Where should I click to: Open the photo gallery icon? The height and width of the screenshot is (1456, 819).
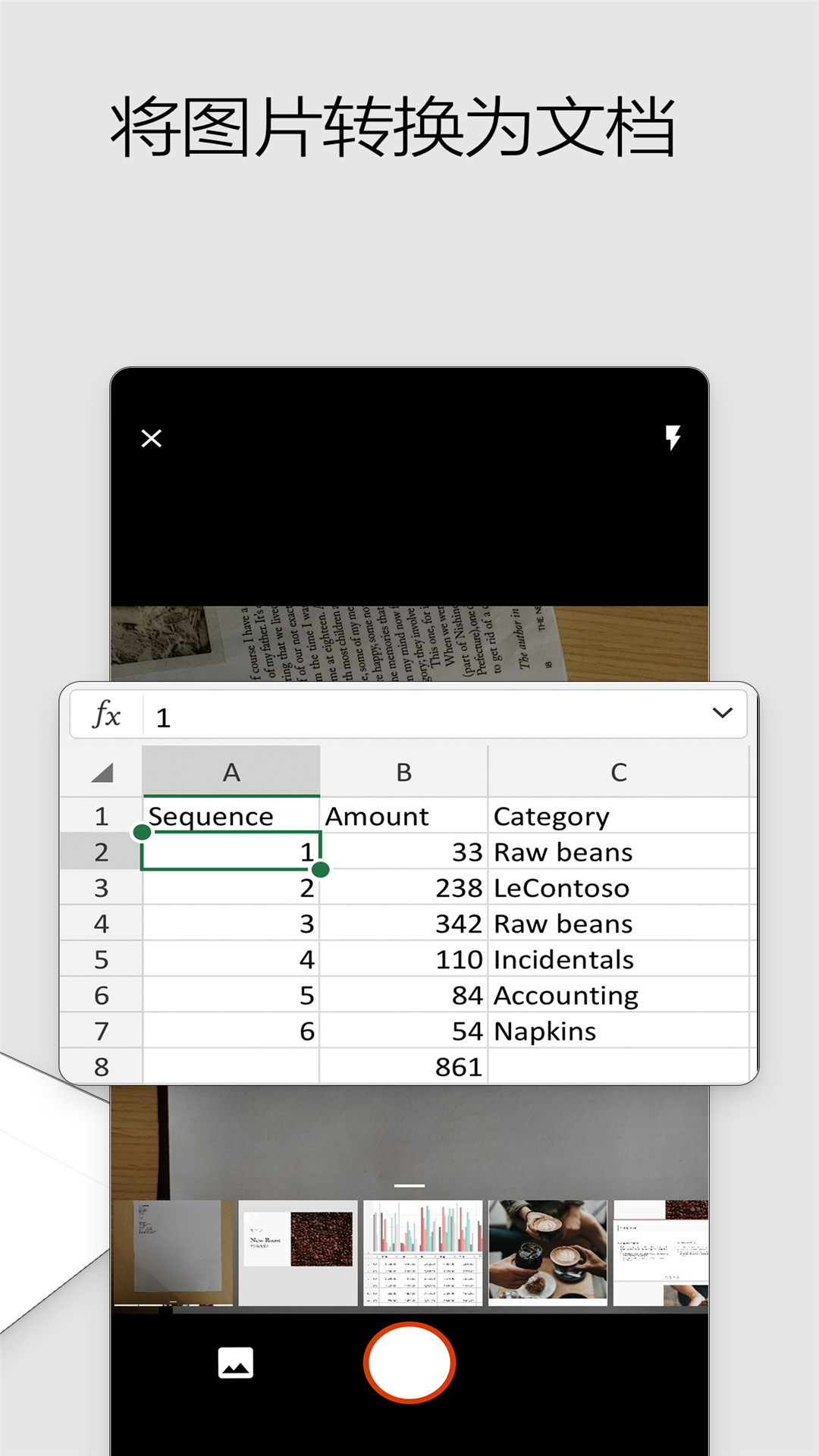(236, 1363)
